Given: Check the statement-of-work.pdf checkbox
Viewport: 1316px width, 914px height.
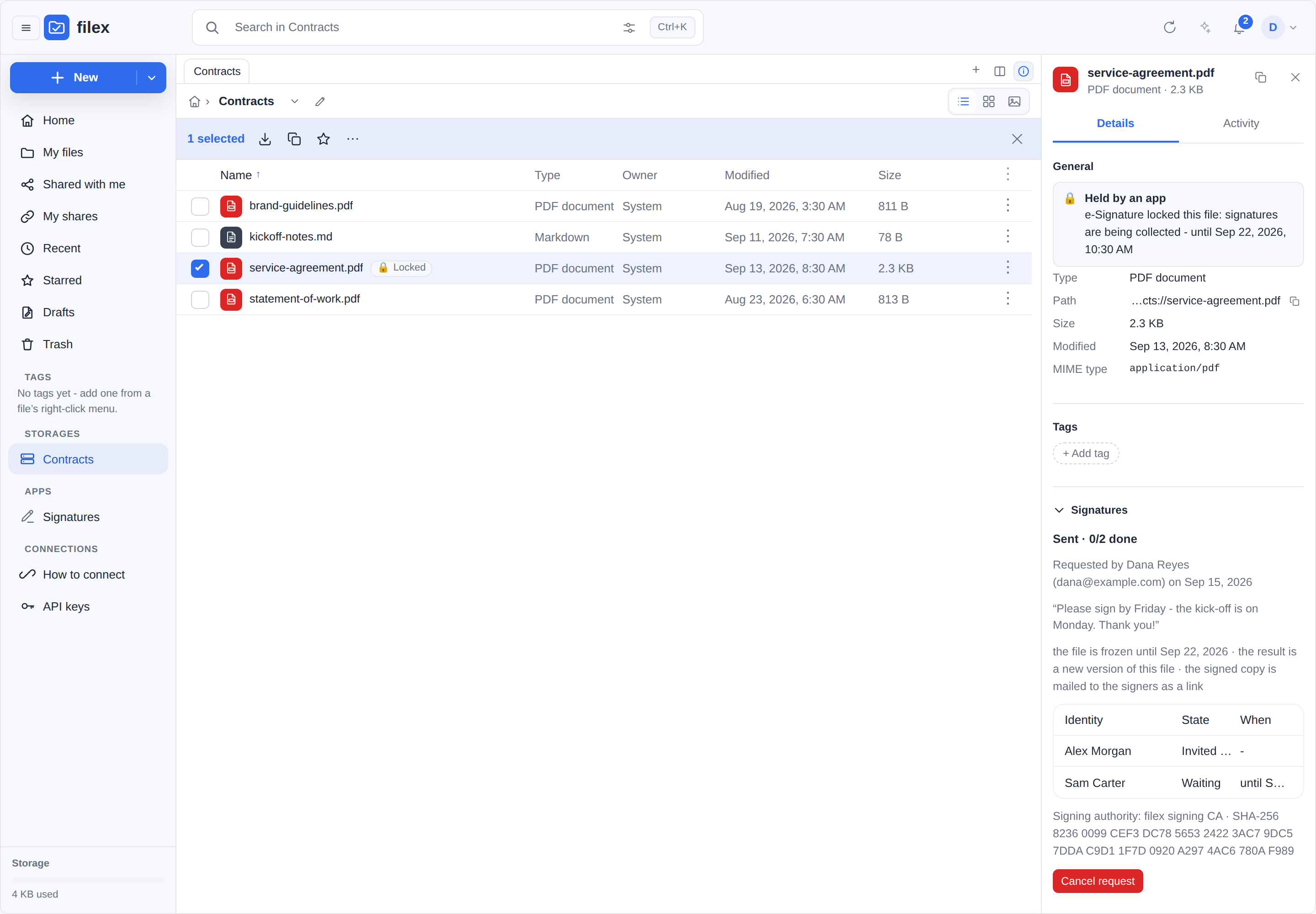Looking at the screenshot, I should pos(200,299).
